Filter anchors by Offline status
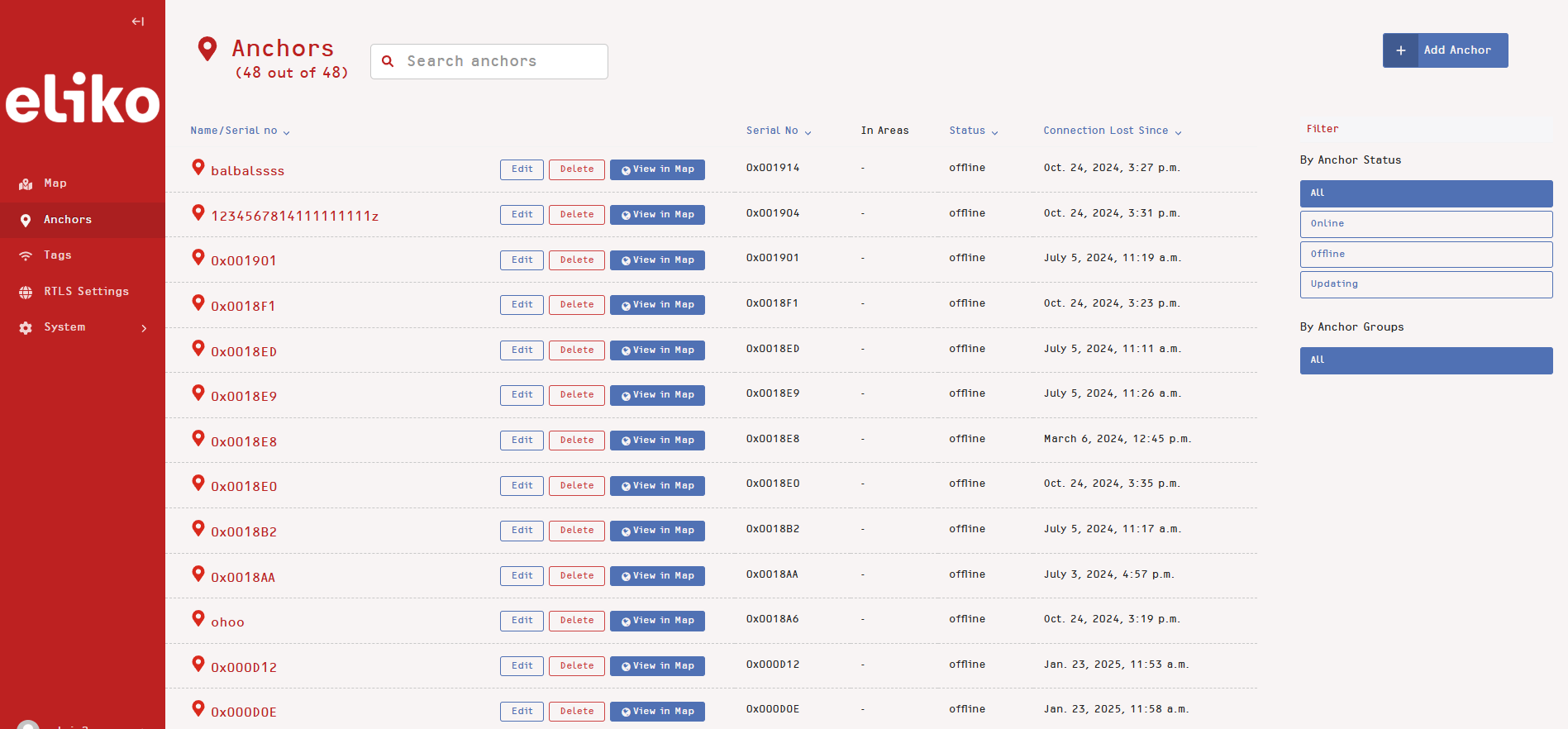 [1426, 254]
